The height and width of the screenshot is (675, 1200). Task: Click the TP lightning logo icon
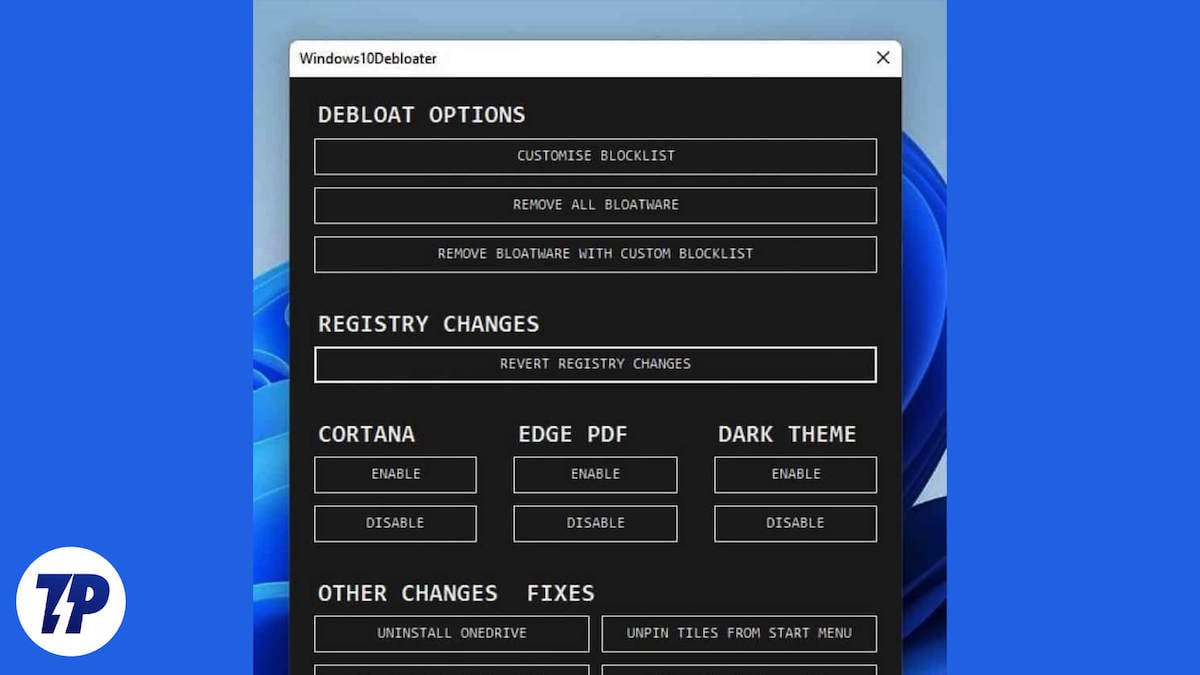coord(71,601)
